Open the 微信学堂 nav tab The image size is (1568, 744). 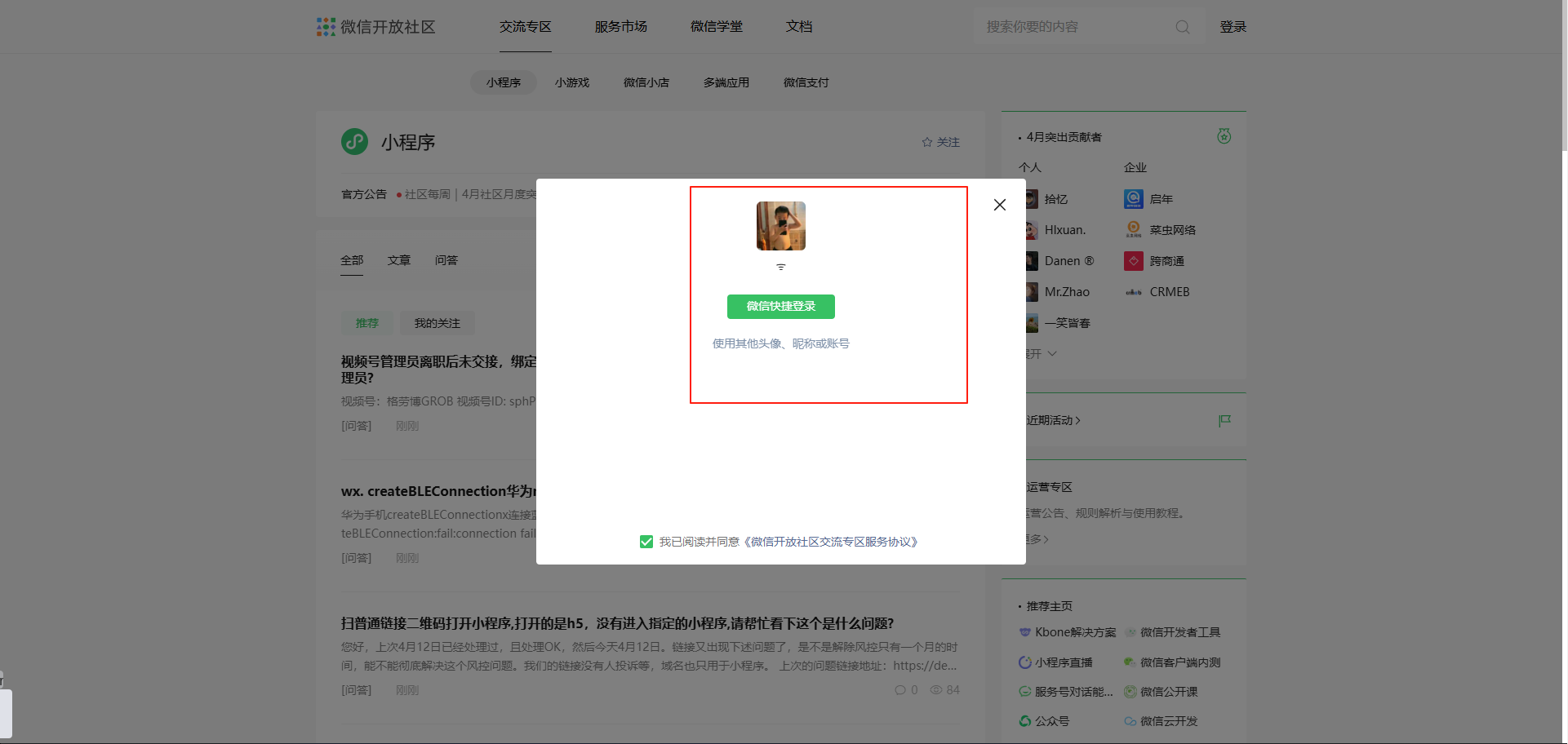click(x=717, y=27)
